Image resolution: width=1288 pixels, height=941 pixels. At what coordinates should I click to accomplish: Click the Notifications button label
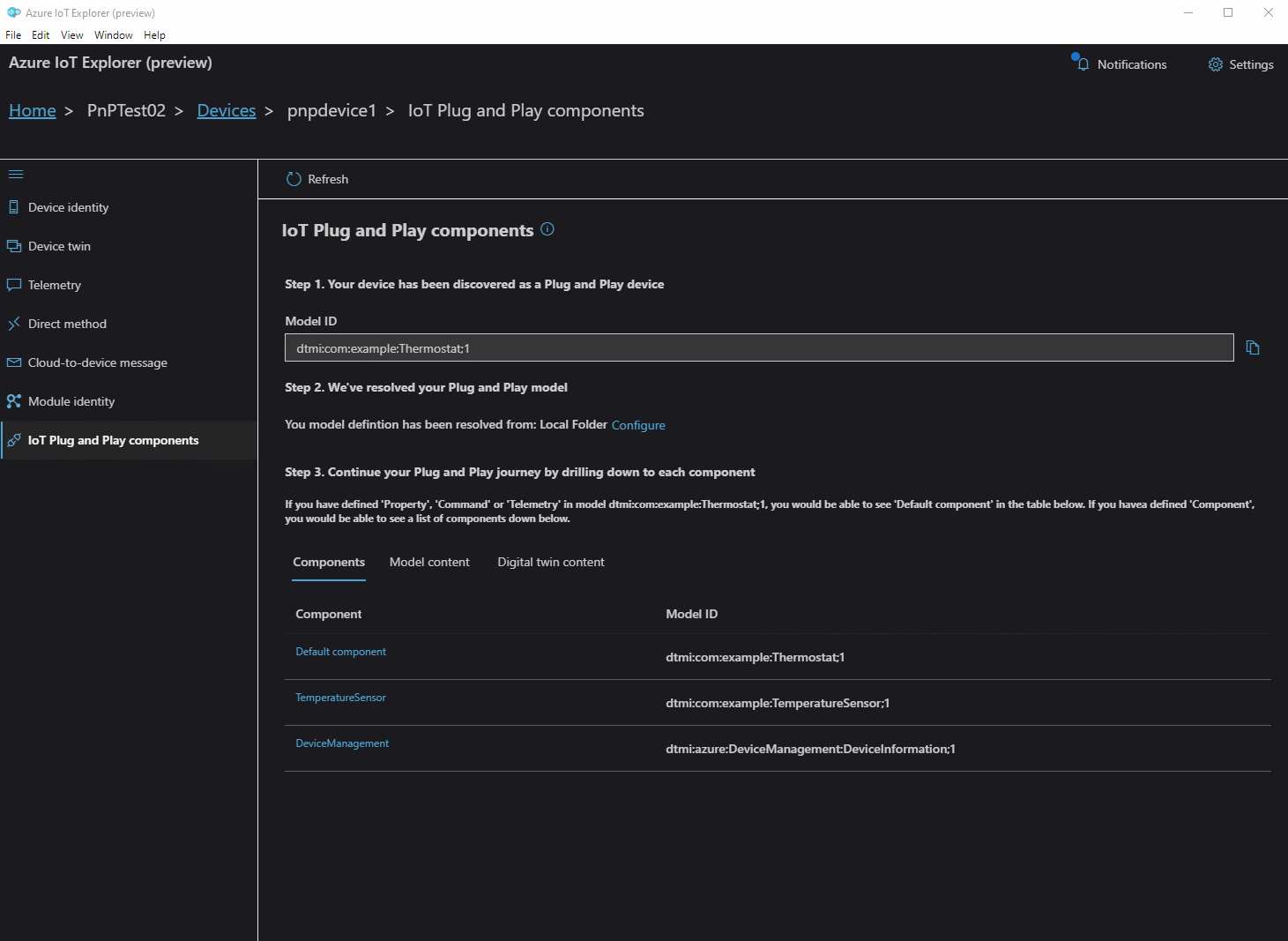[1132, 64]
